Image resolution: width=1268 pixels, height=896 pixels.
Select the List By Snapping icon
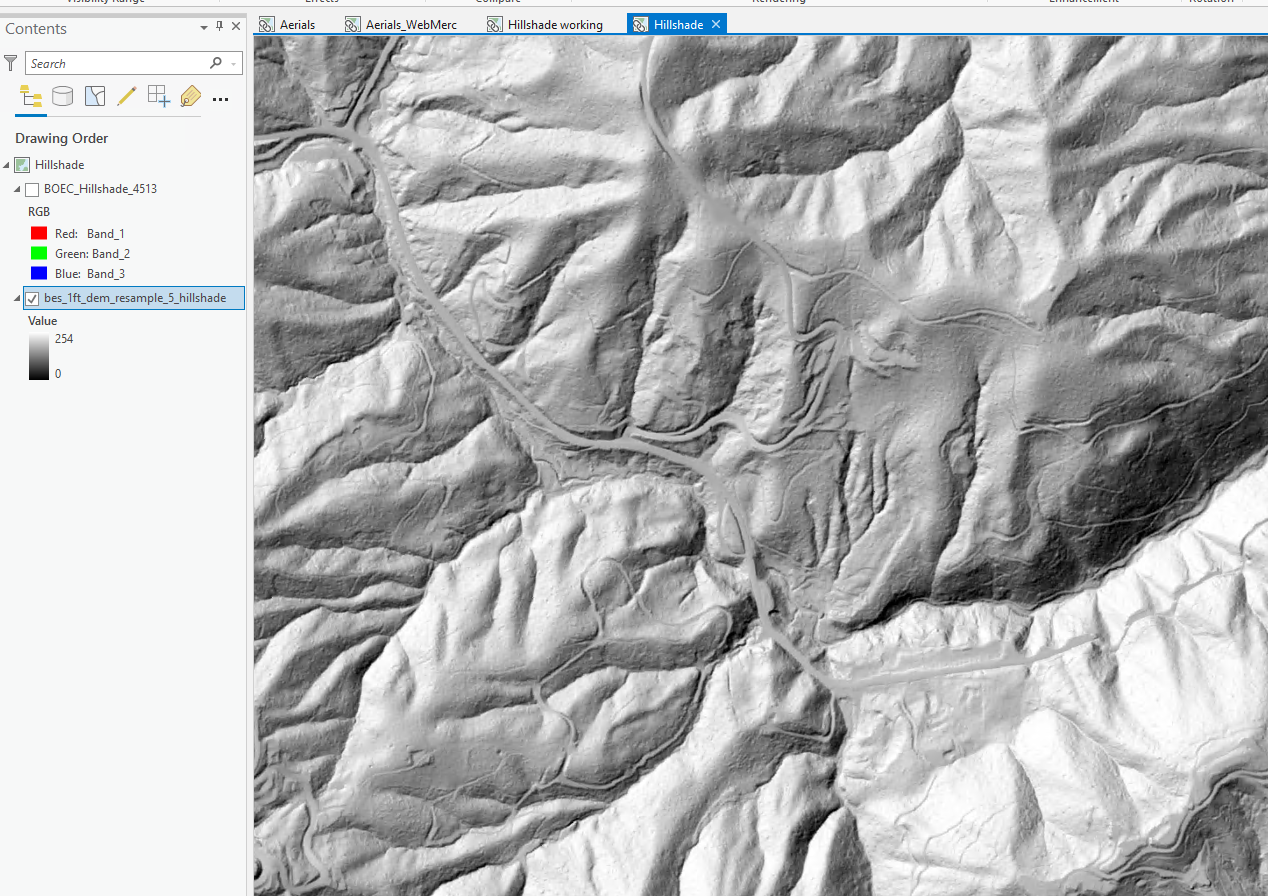coord(158,96)
